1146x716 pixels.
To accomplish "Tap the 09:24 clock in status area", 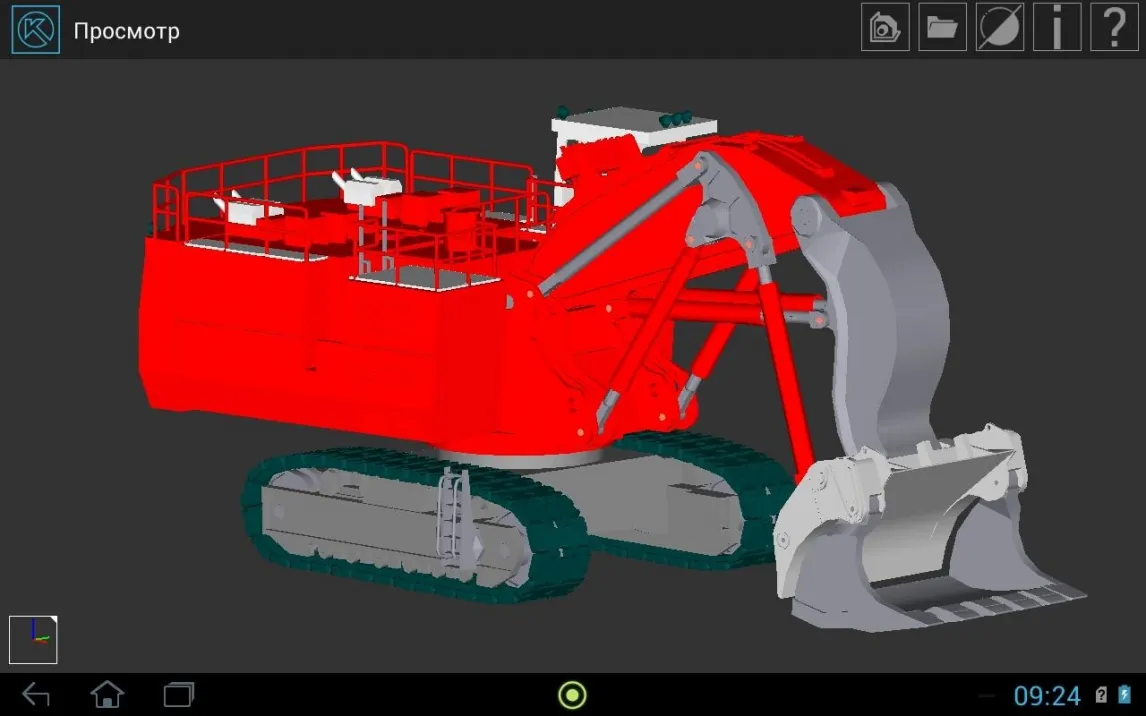I will click(x=1047, y=695).
